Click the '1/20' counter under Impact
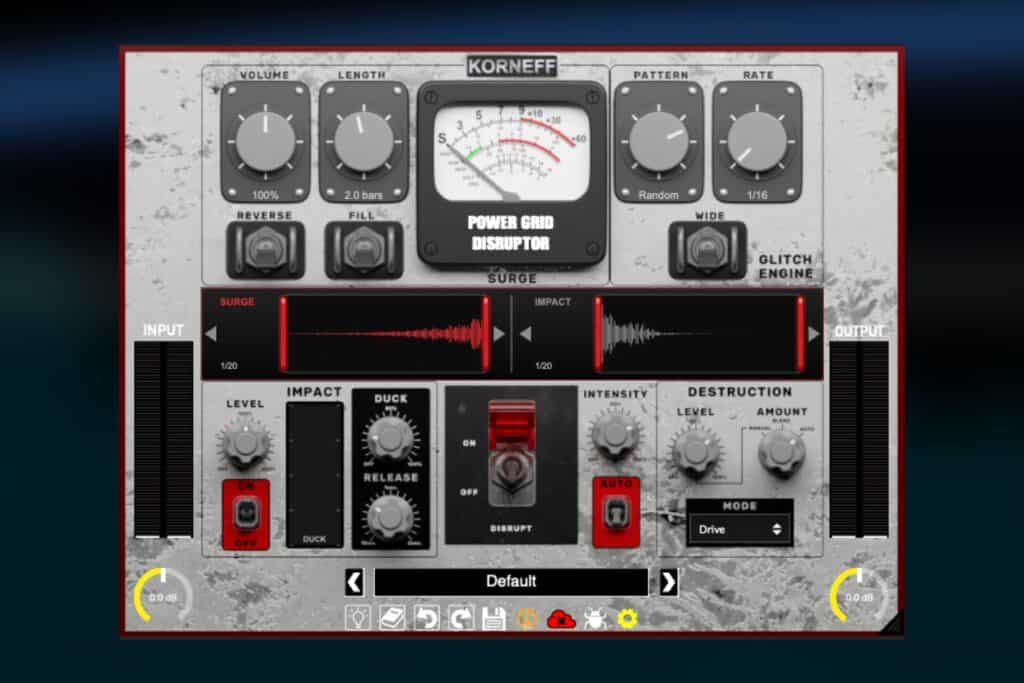 coord(543,366)
